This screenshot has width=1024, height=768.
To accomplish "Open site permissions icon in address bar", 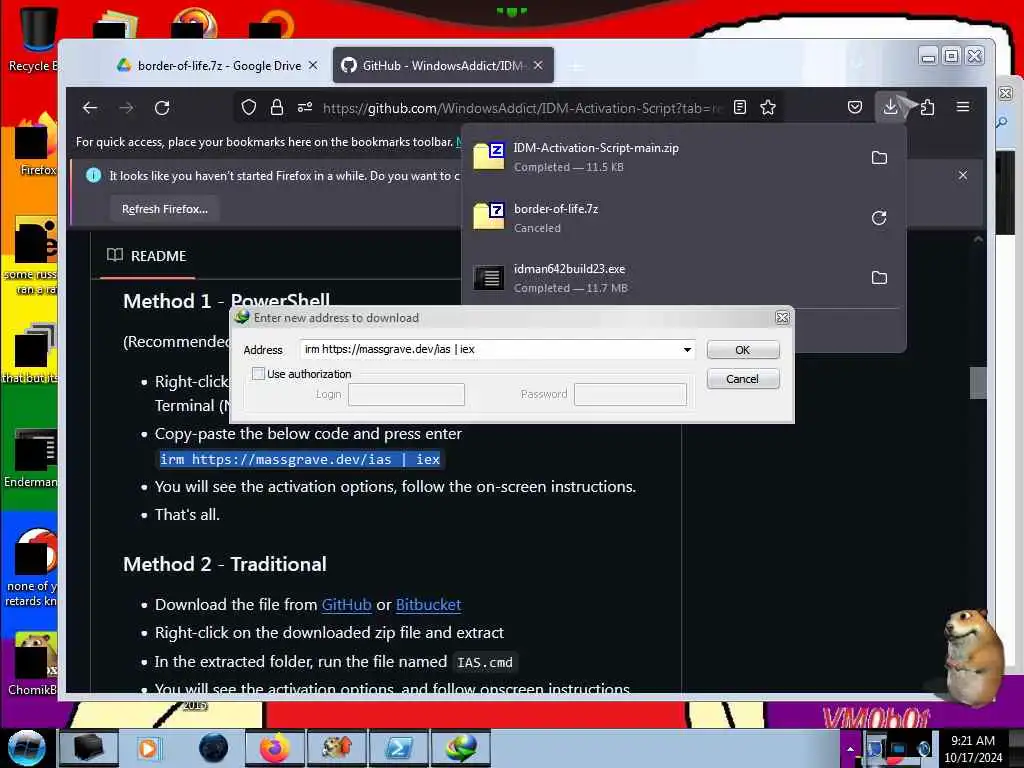I will tap(305, 107).
